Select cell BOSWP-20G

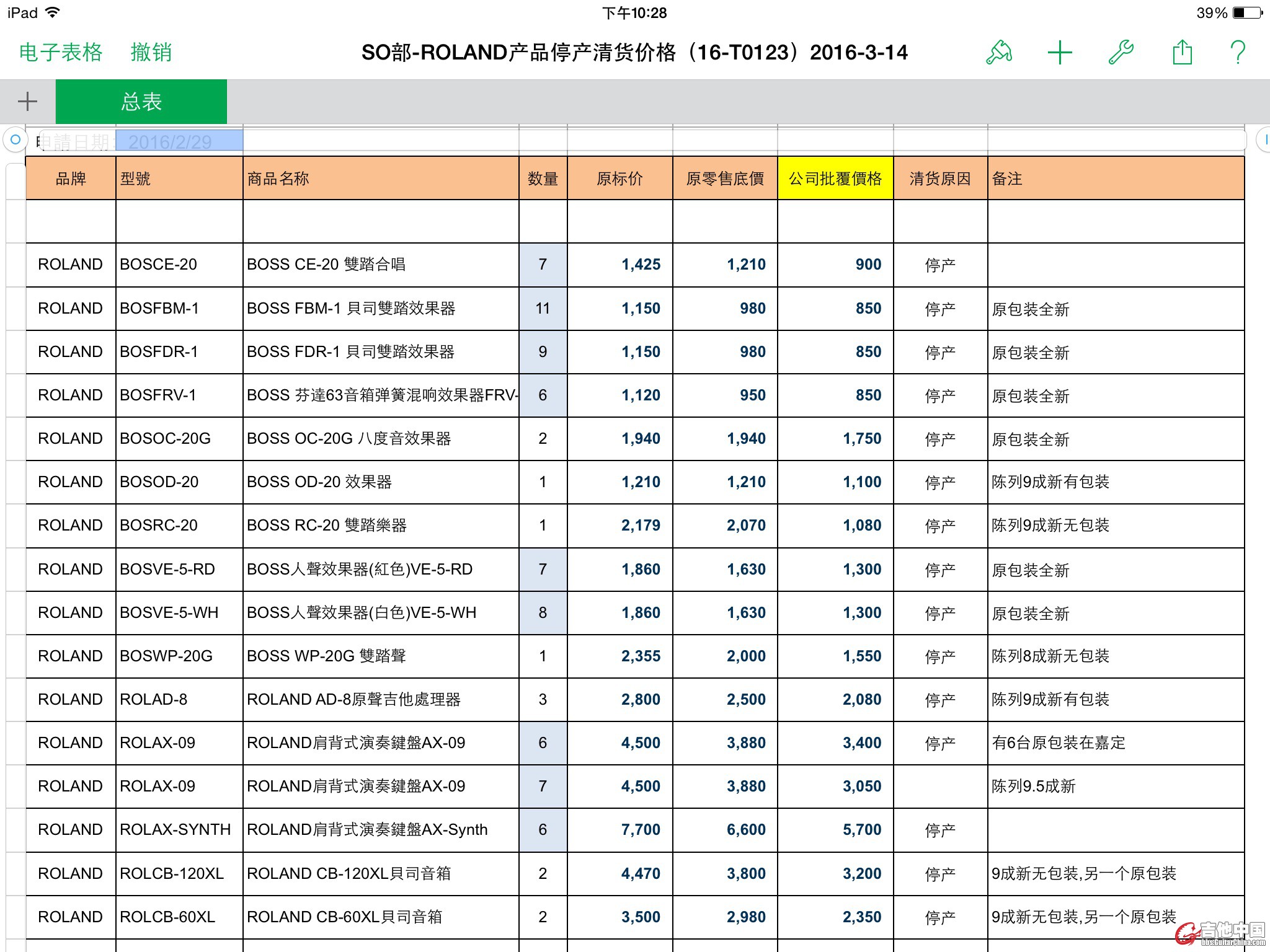click(179, 656)
